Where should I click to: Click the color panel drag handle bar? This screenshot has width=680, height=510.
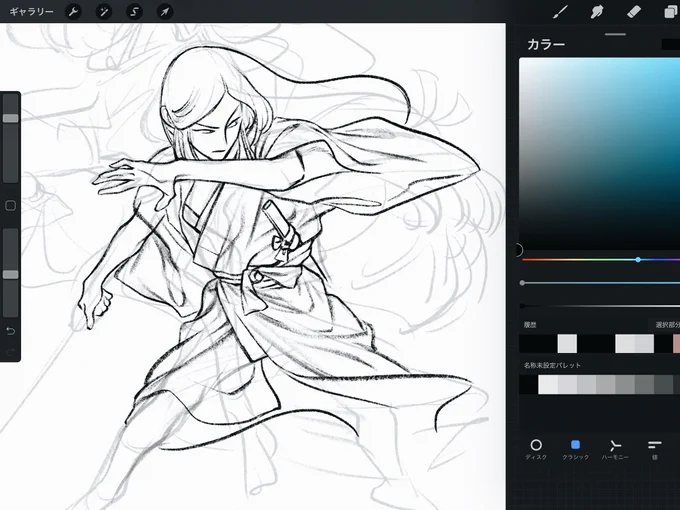tap(615, 34)
